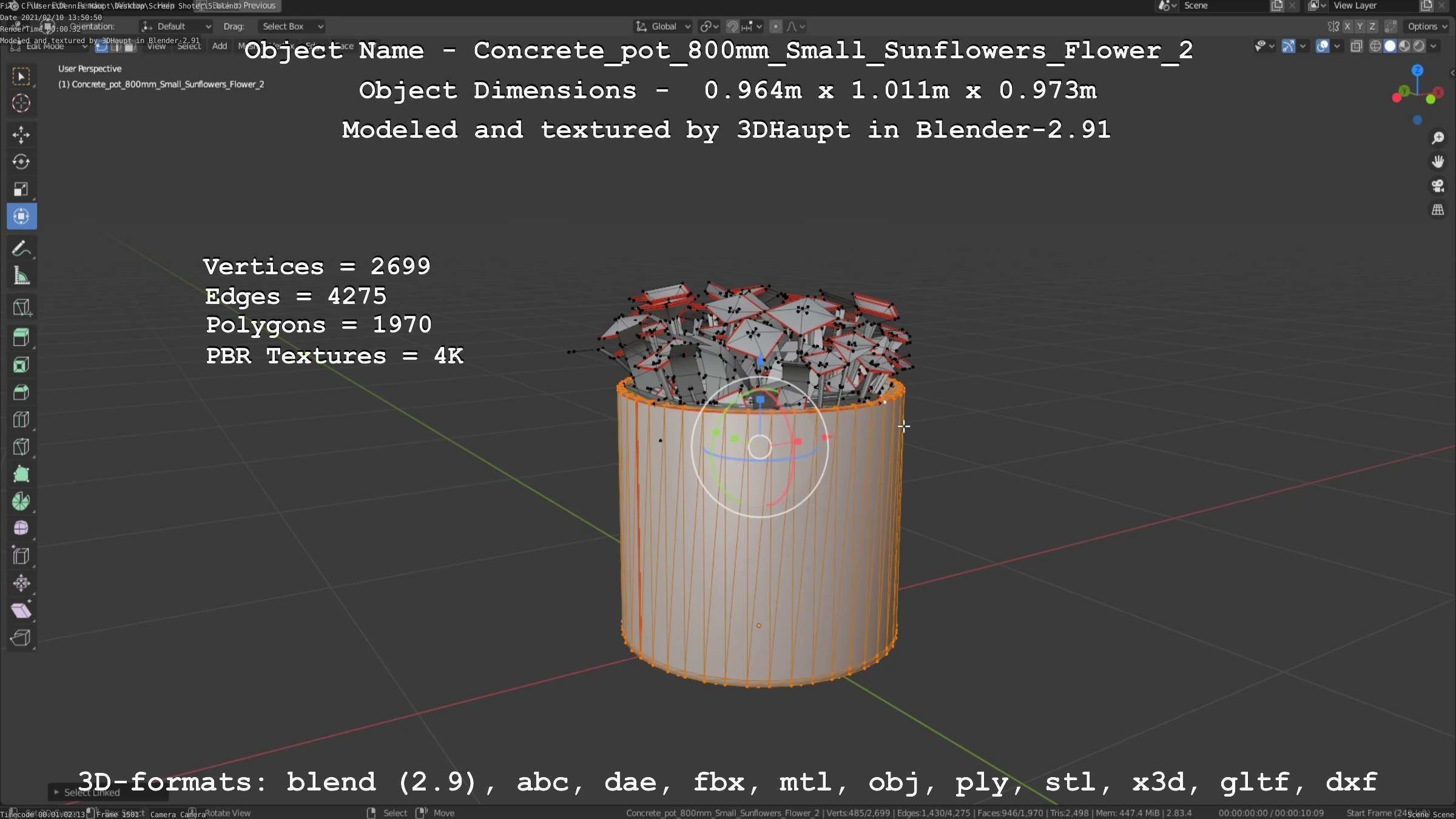Select the Spin tool
The image size is (1456, 819).
21,501
